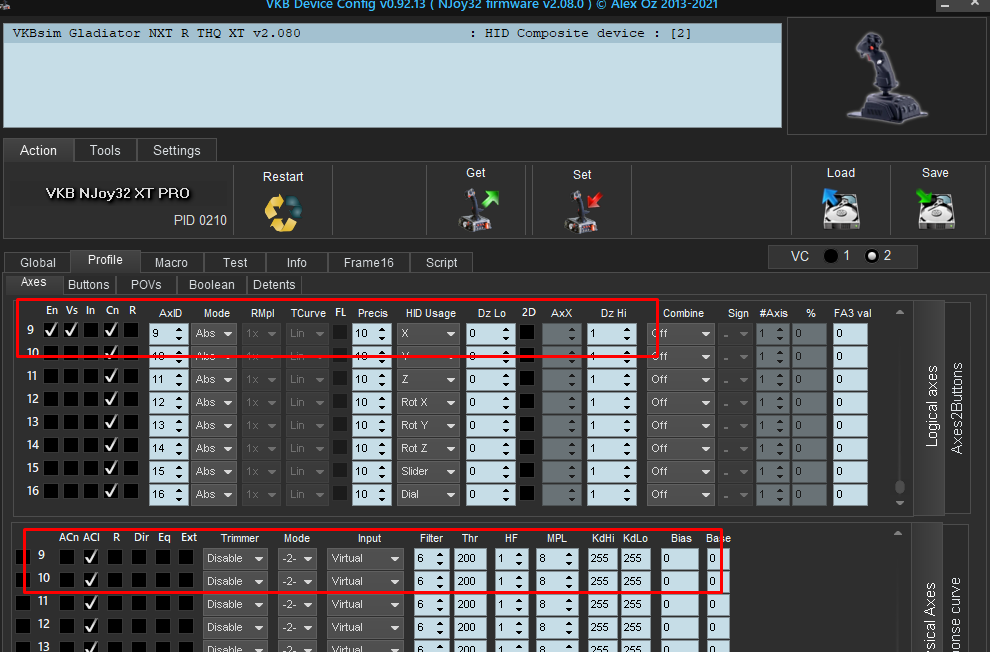Select VC radio option 2
This screenshot has height=652, width=990.
(872, 256)
